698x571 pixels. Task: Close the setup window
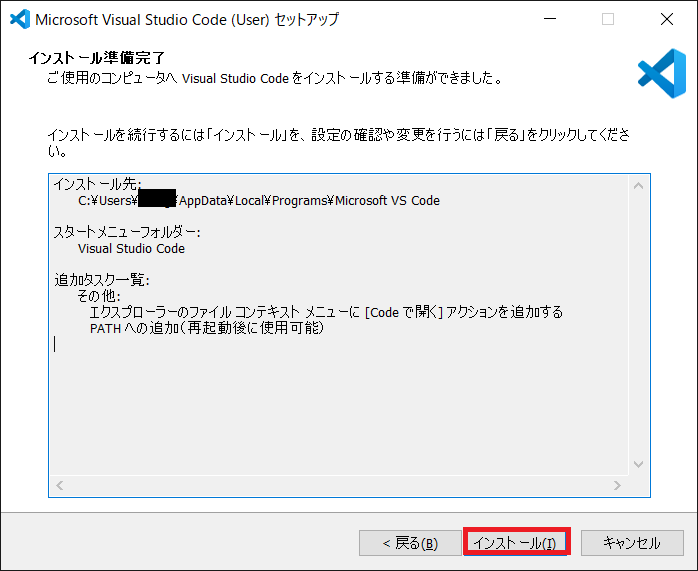tap(667, 19)
